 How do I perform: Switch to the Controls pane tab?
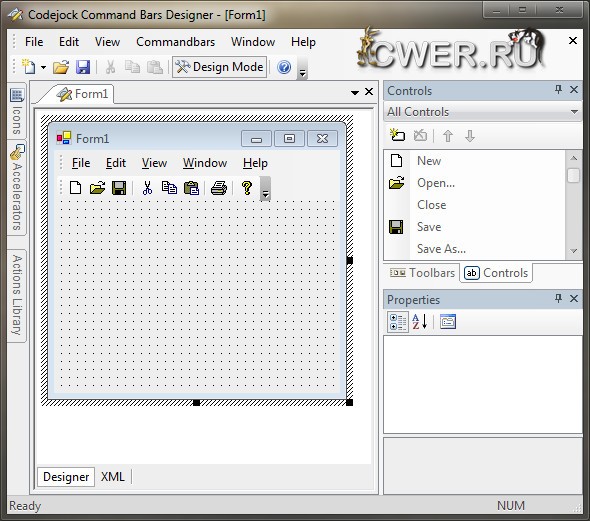[496, 273]
